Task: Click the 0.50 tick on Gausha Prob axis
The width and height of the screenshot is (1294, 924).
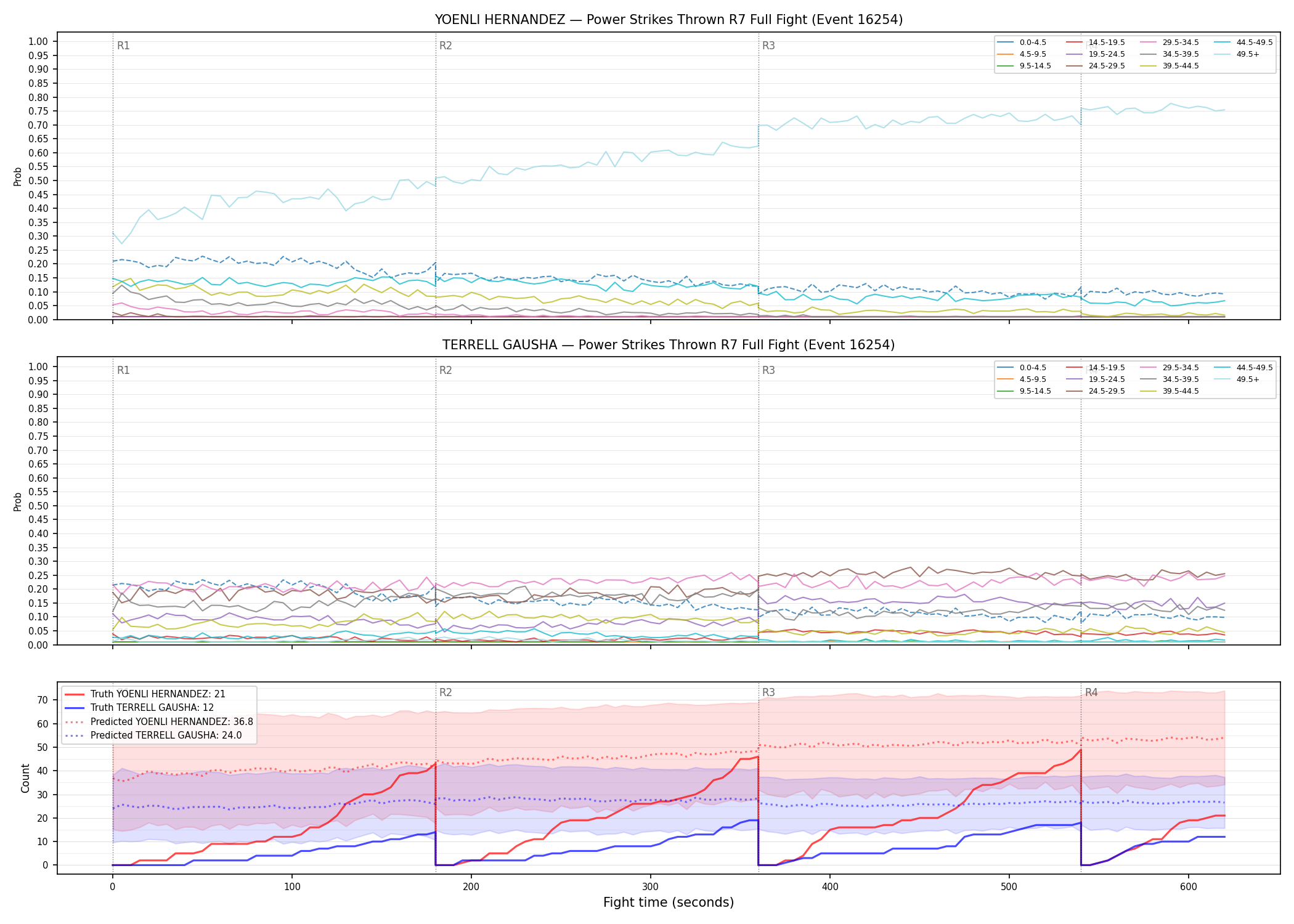Action: (x=38, y=506)
